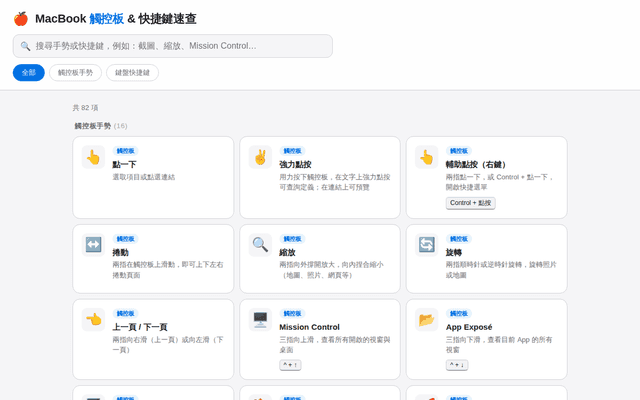
Task: Click the Mission Control description about 三指向上滑
Action: (335, 344)
